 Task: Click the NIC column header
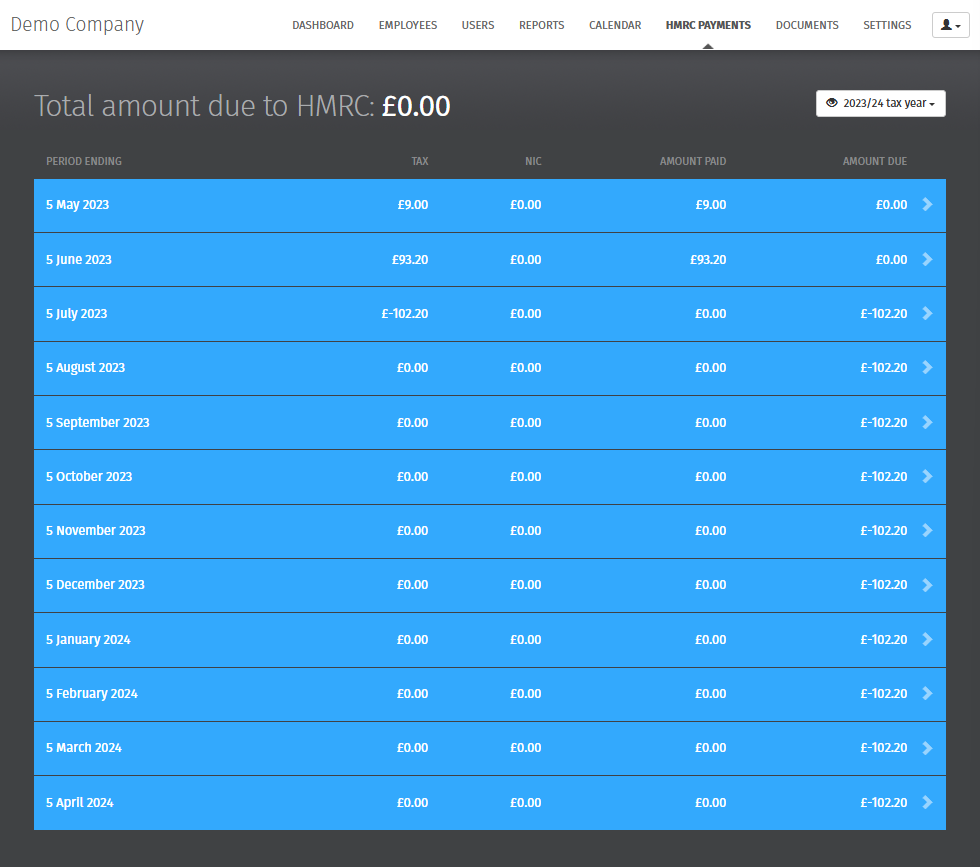coord(533,161)
